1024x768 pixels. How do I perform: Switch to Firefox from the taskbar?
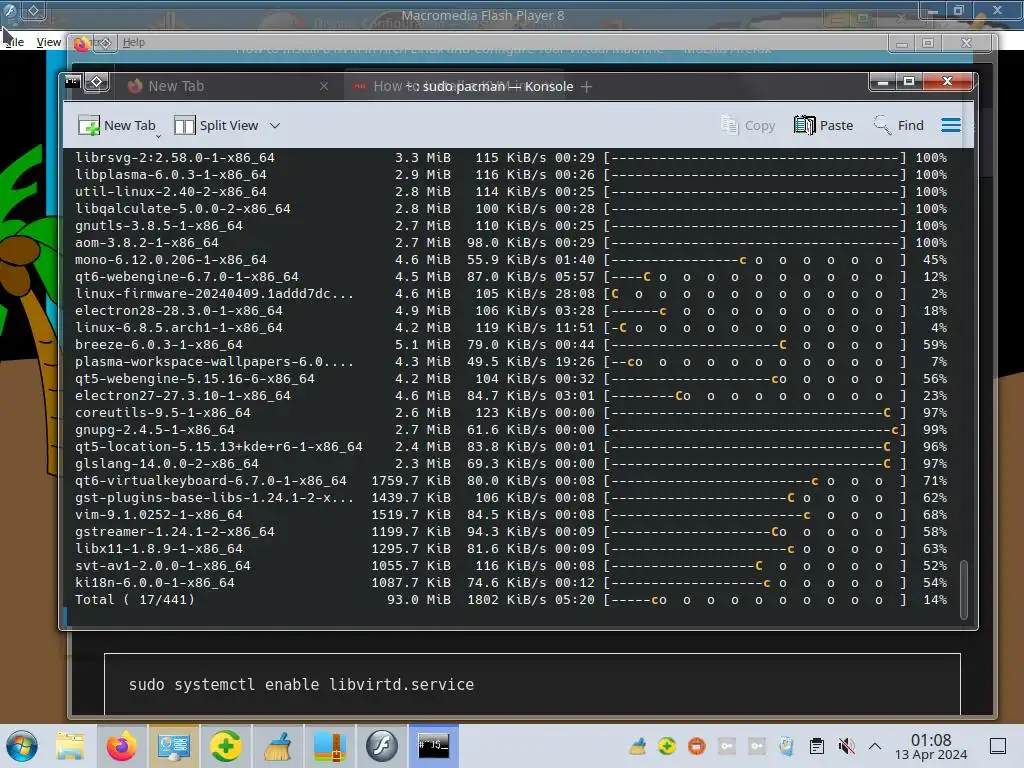[121, 746]
